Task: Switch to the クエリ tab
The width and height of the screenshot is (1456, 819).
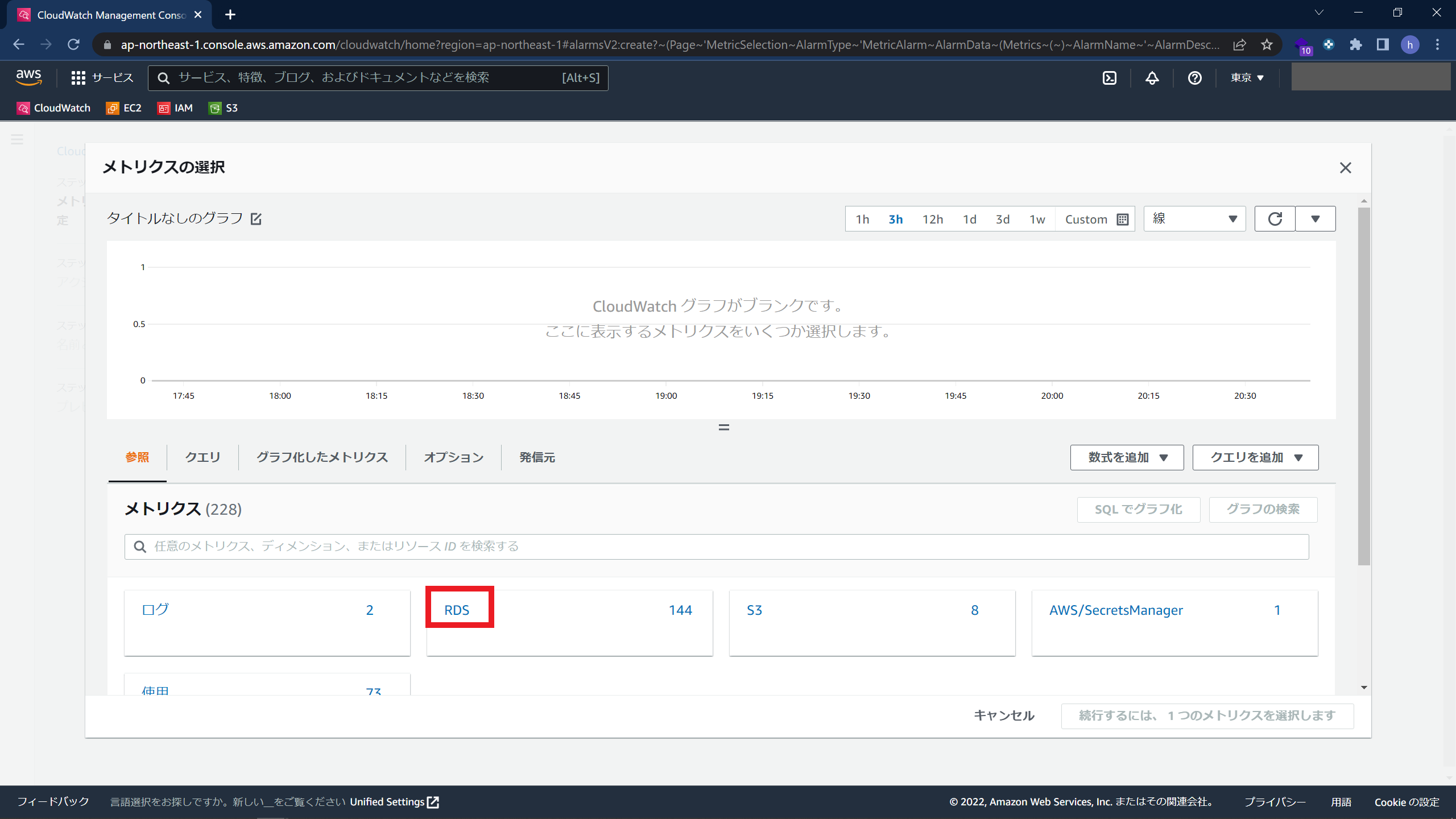Action: [202, 457]
